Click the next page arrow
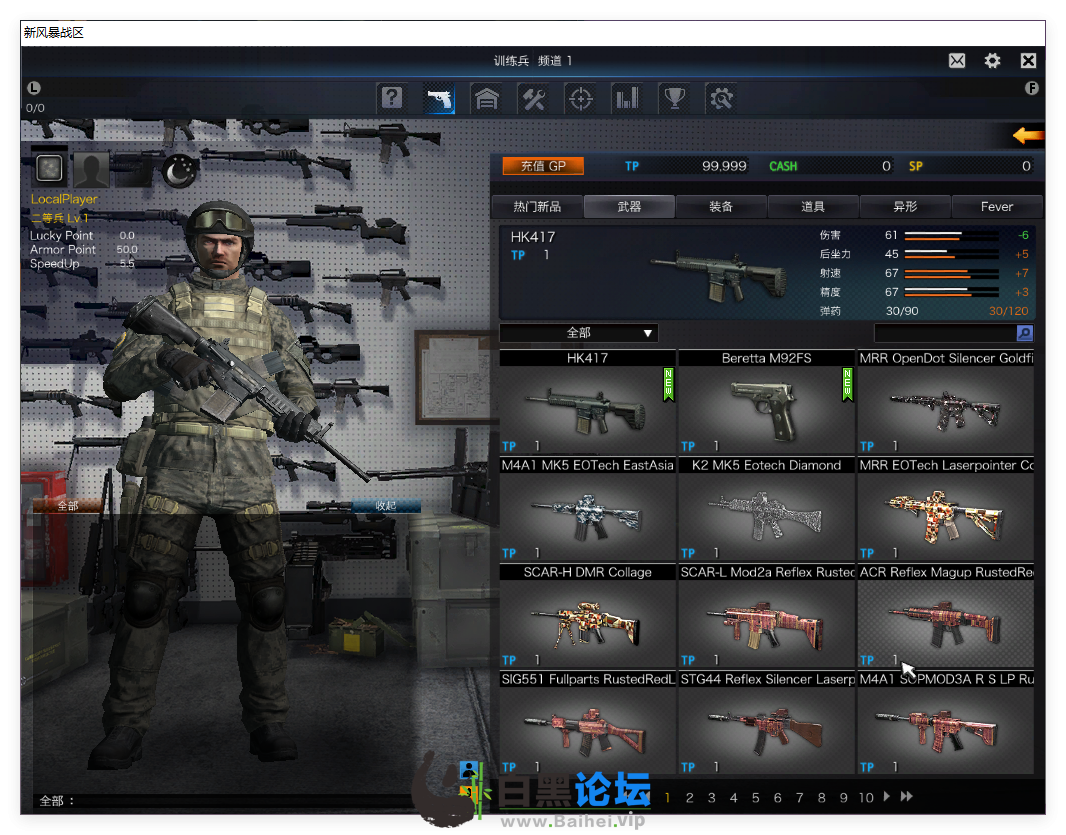Image resolution: width=1066 pixels, height=835 pixels. [887, 796]
